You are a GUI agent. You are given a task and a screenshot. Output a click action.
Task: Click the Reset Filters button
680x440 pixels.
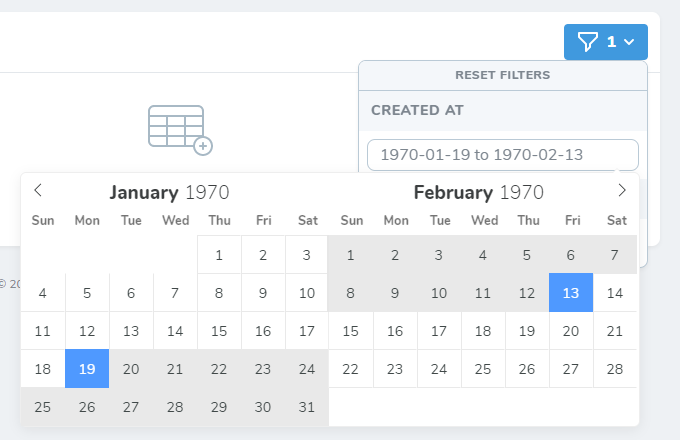point(502,75)
